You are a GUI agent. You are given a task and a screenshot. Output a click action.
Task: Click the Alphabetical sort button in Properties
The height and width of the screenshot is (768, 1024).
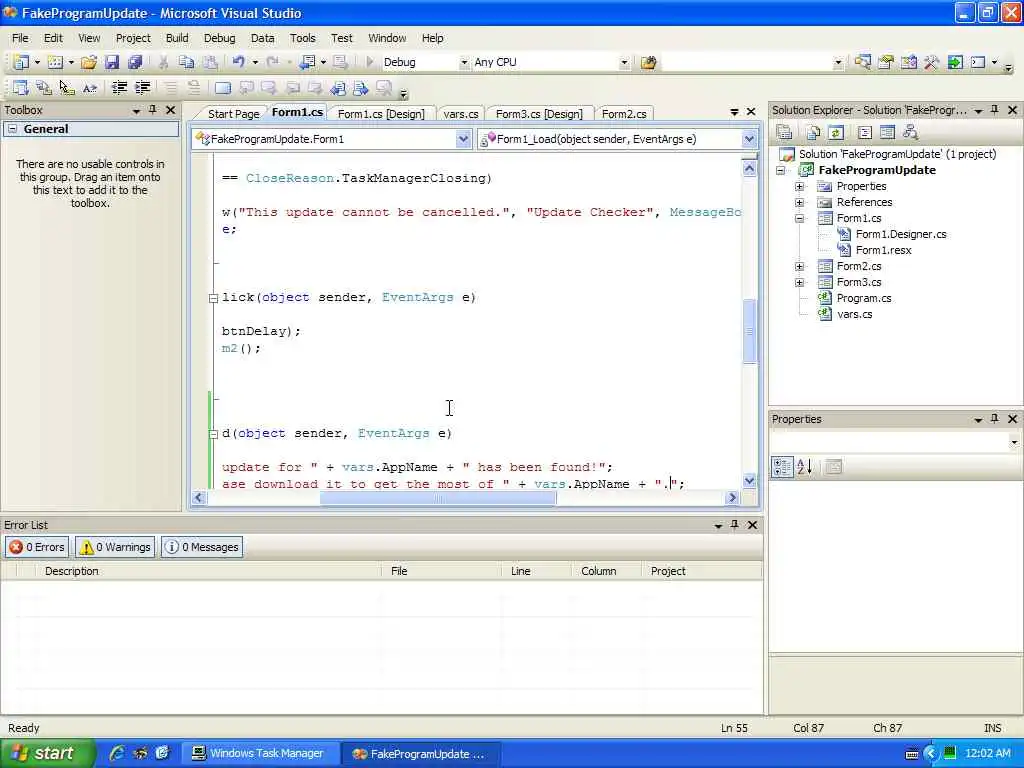pyautogui.click(x=805, y=466)
